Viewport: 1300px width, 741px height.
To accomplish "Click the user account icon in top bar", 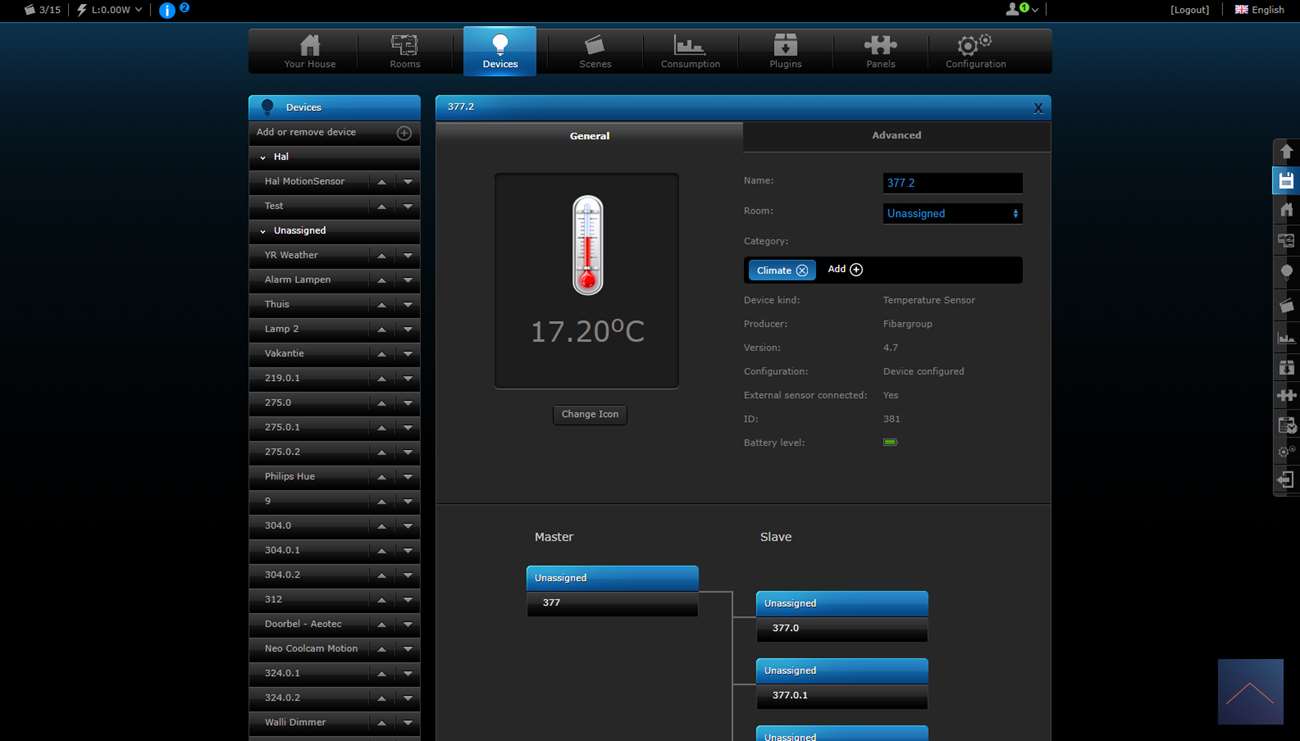I will (1014, 9).
